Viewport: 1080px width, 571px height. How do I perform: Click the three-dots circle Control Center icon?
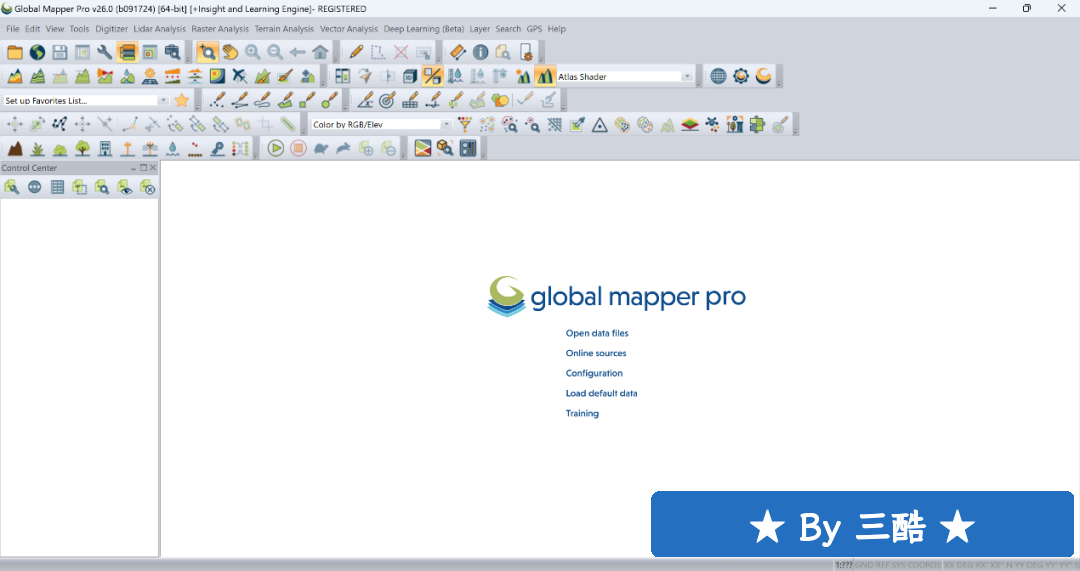tap(34, 187)
